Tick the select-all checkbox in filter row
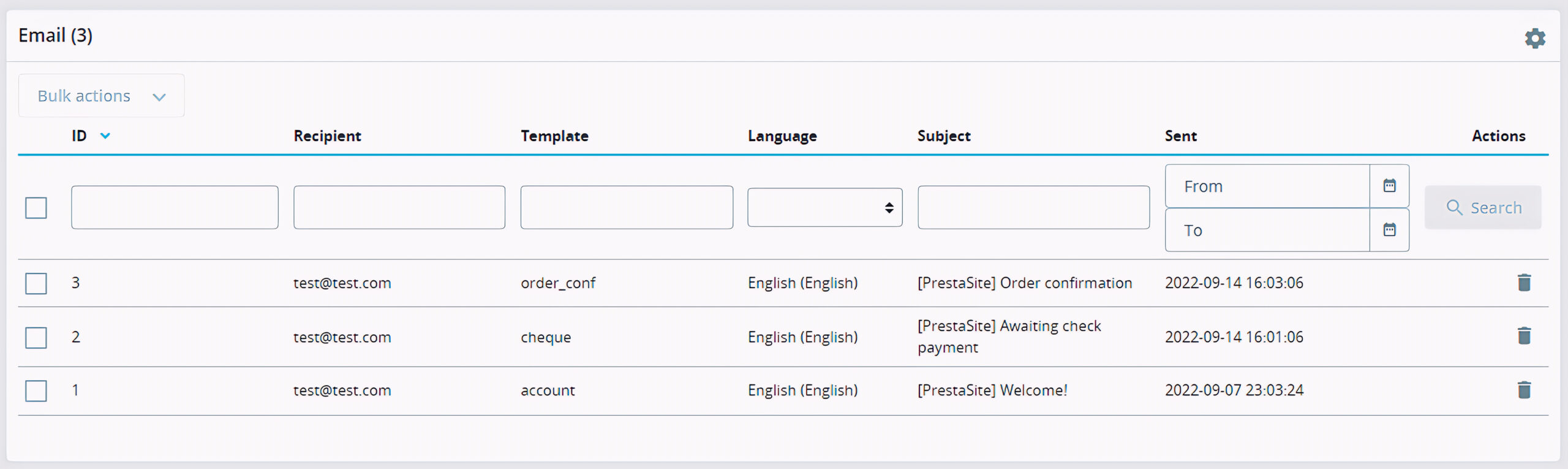 (x=36, y=208)
